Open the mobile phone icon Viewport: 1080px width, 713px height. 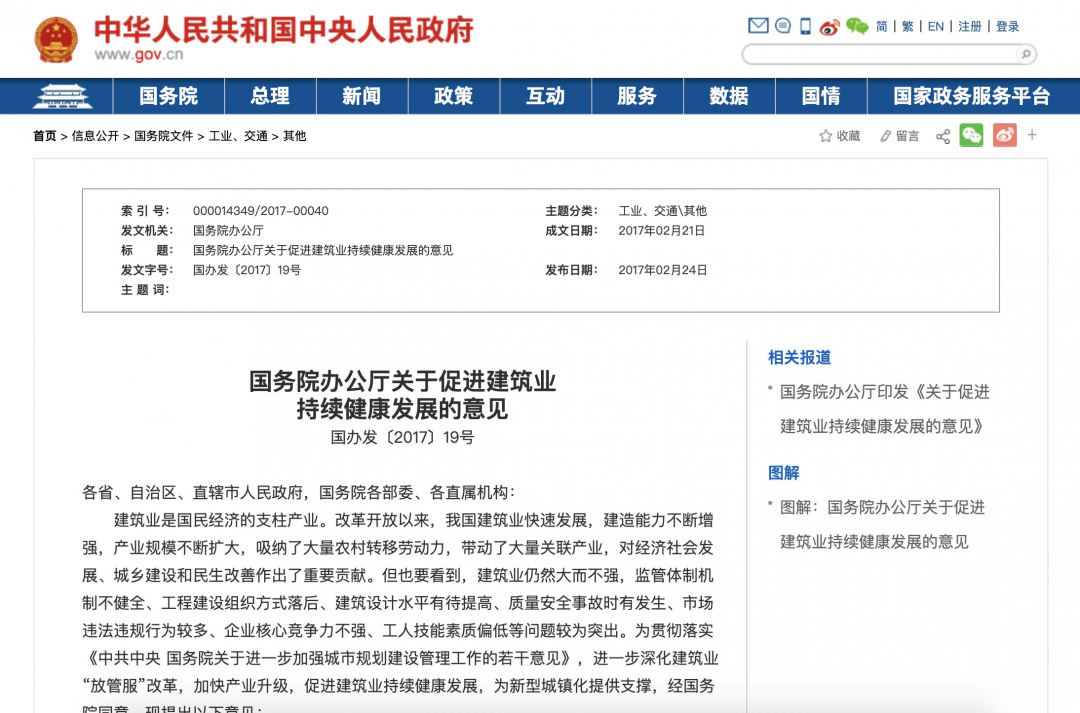pos(805,26)
